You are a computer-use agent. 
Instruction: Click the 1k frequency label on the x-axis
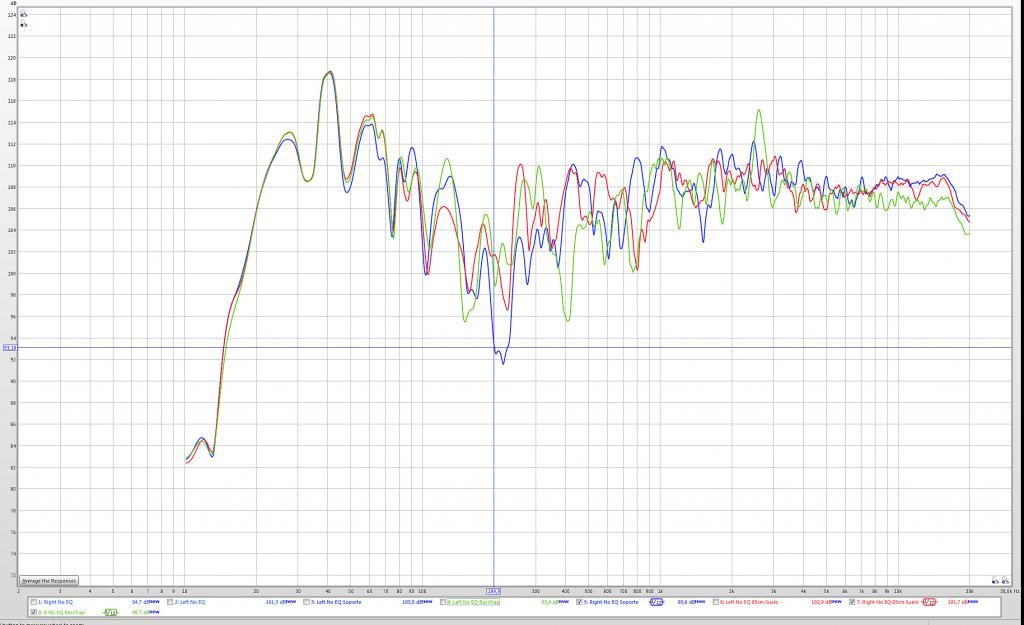660,591
